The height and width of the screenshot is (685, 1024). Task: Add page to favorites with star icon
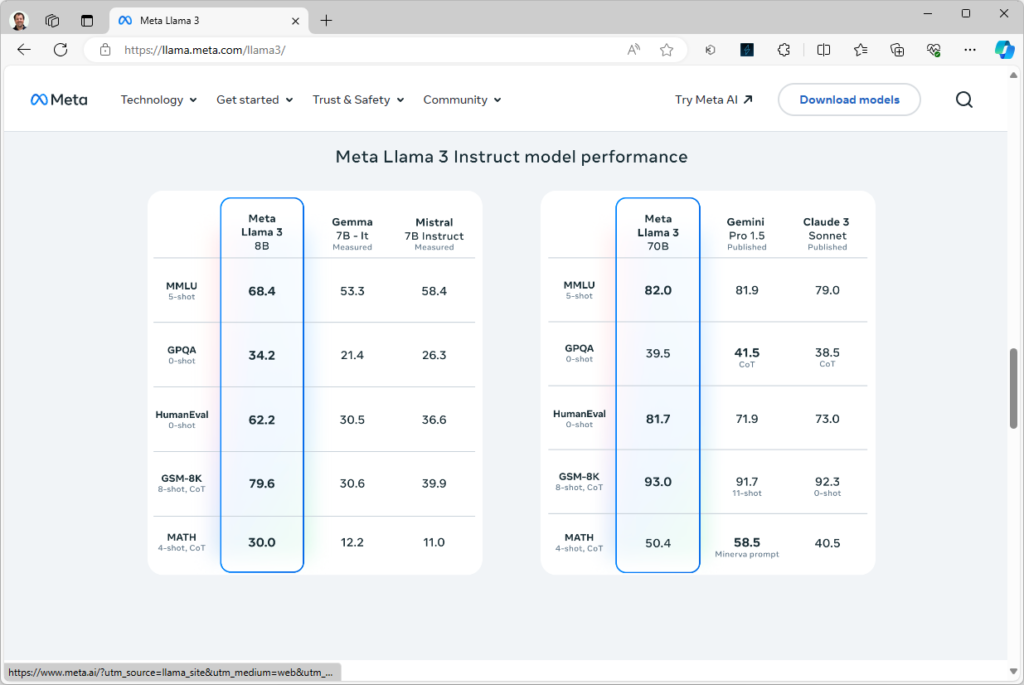(666, 50)
